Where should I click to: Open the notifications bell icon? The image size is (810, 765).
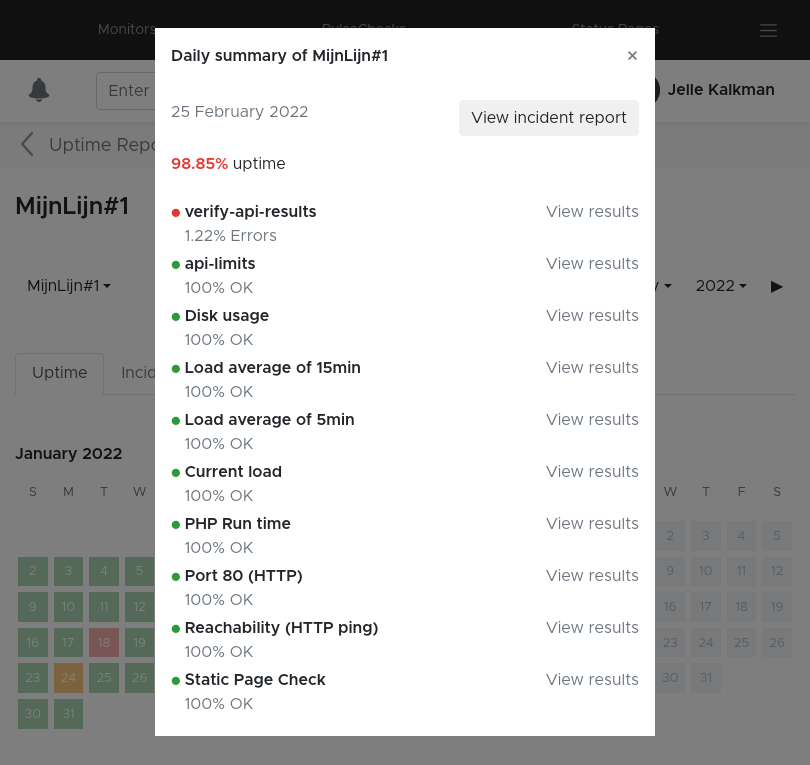(39, 90)
